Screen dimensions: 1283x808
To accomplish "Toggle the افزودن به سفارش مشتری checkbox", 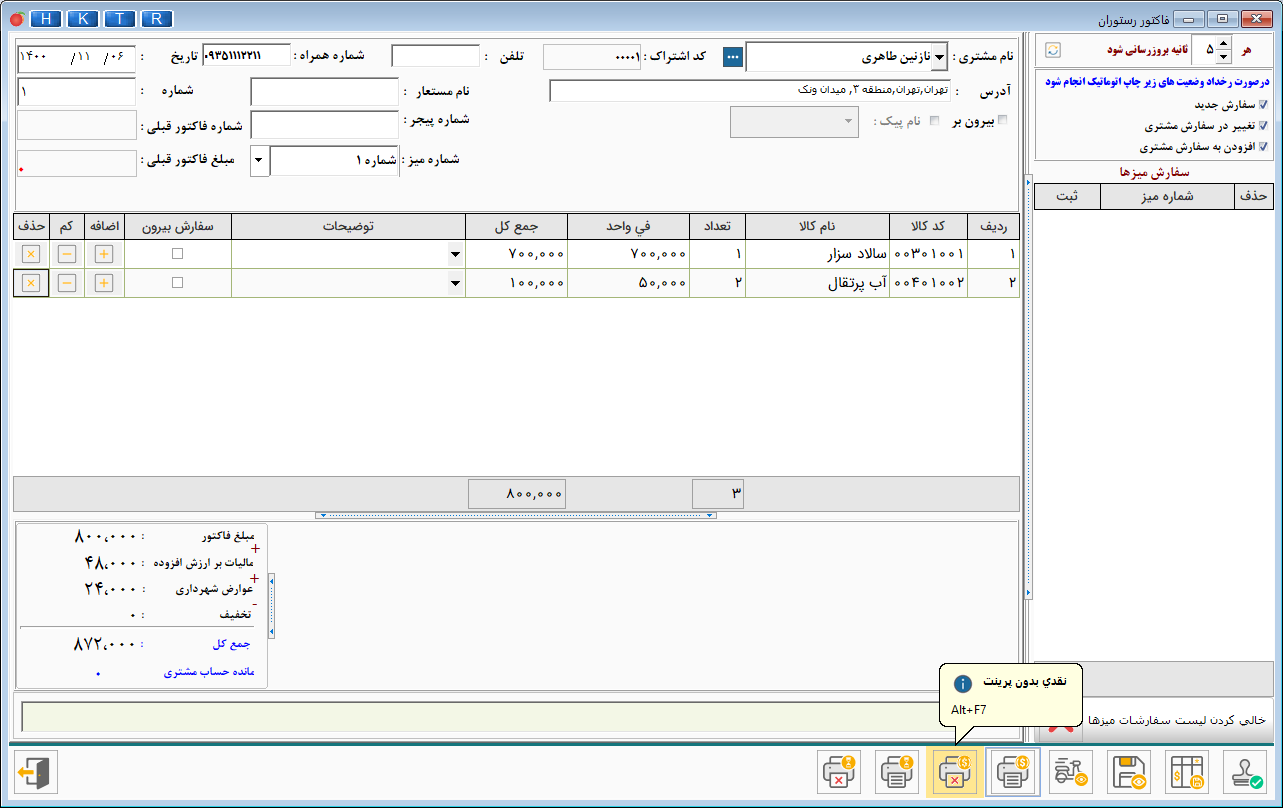I will pos(1262,146).
